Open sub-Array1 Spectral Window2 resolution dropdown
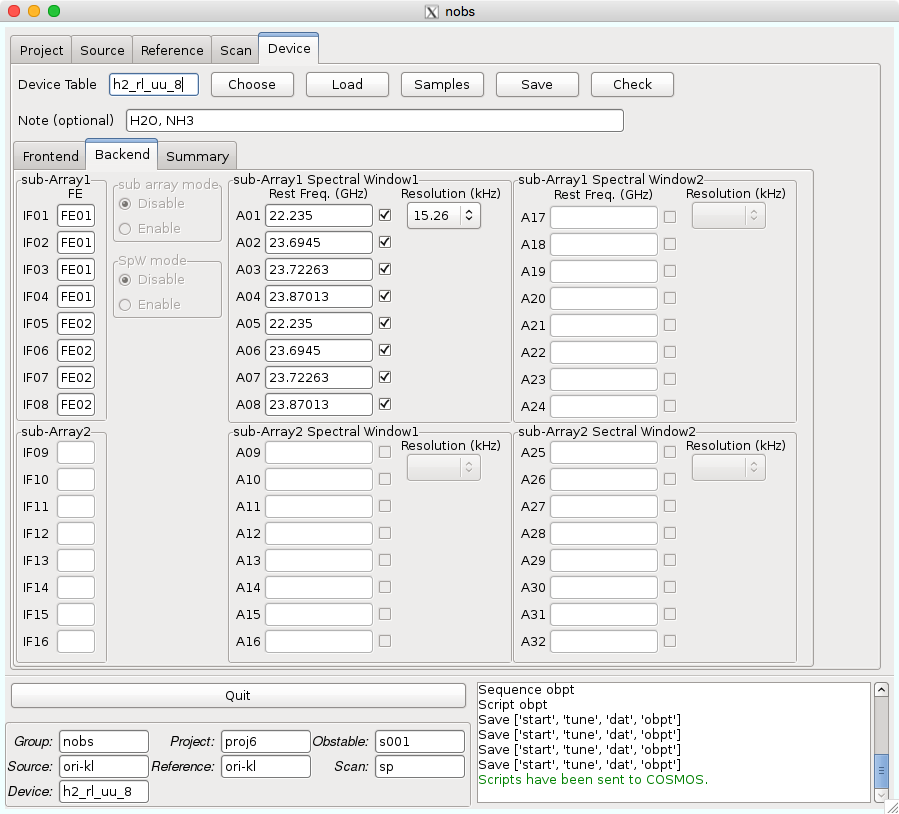 729,216
